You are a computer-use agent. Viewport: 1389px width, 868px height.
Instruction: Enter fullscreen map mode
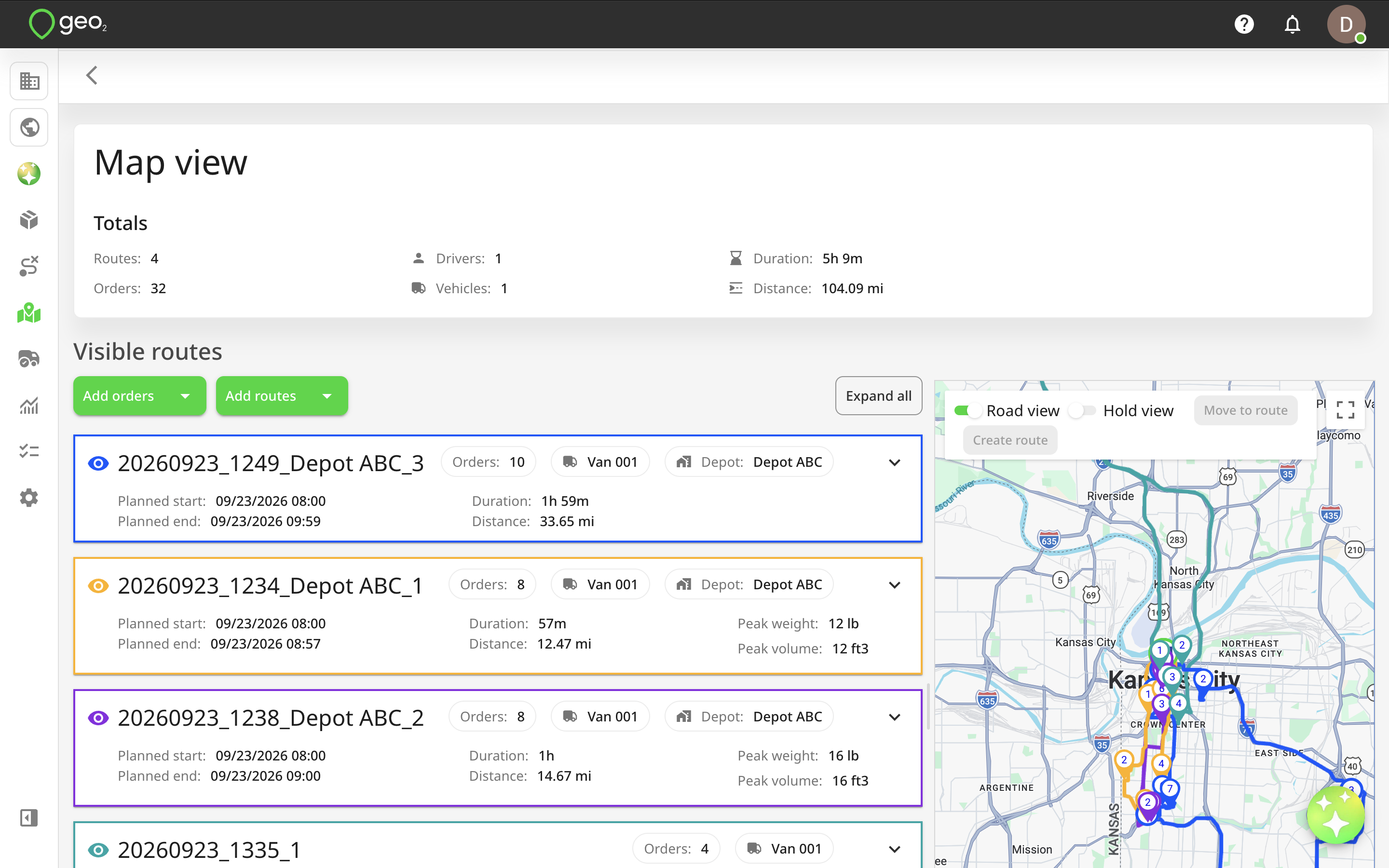tap(1345, 410)
